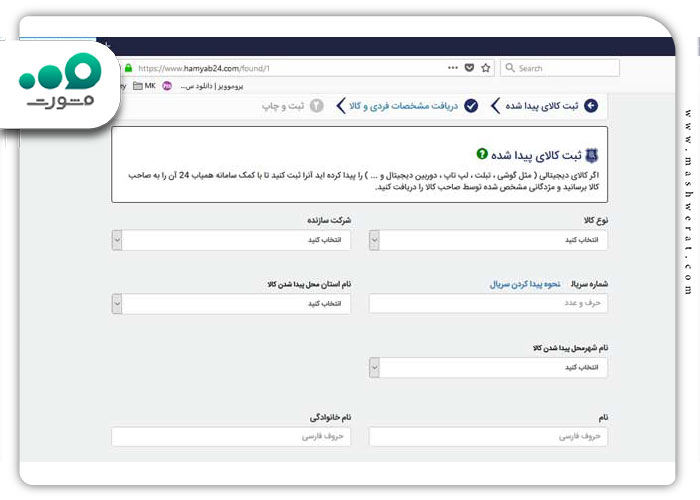
Task: Click the checkmark circle step icon
Action: [471, 106]
